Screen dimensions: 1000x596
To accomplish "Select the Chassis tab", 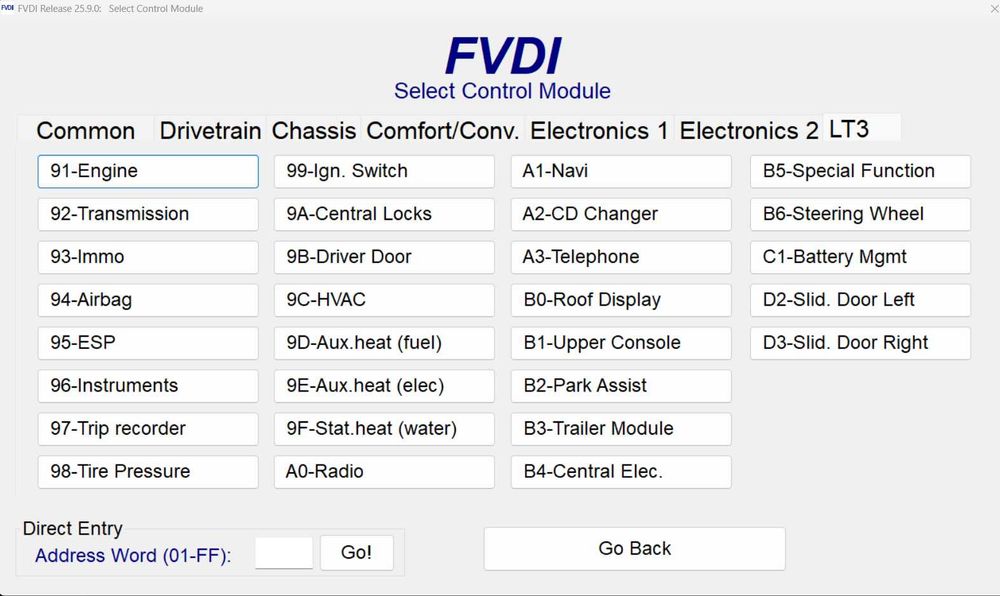I will click(x=314, y=130).
